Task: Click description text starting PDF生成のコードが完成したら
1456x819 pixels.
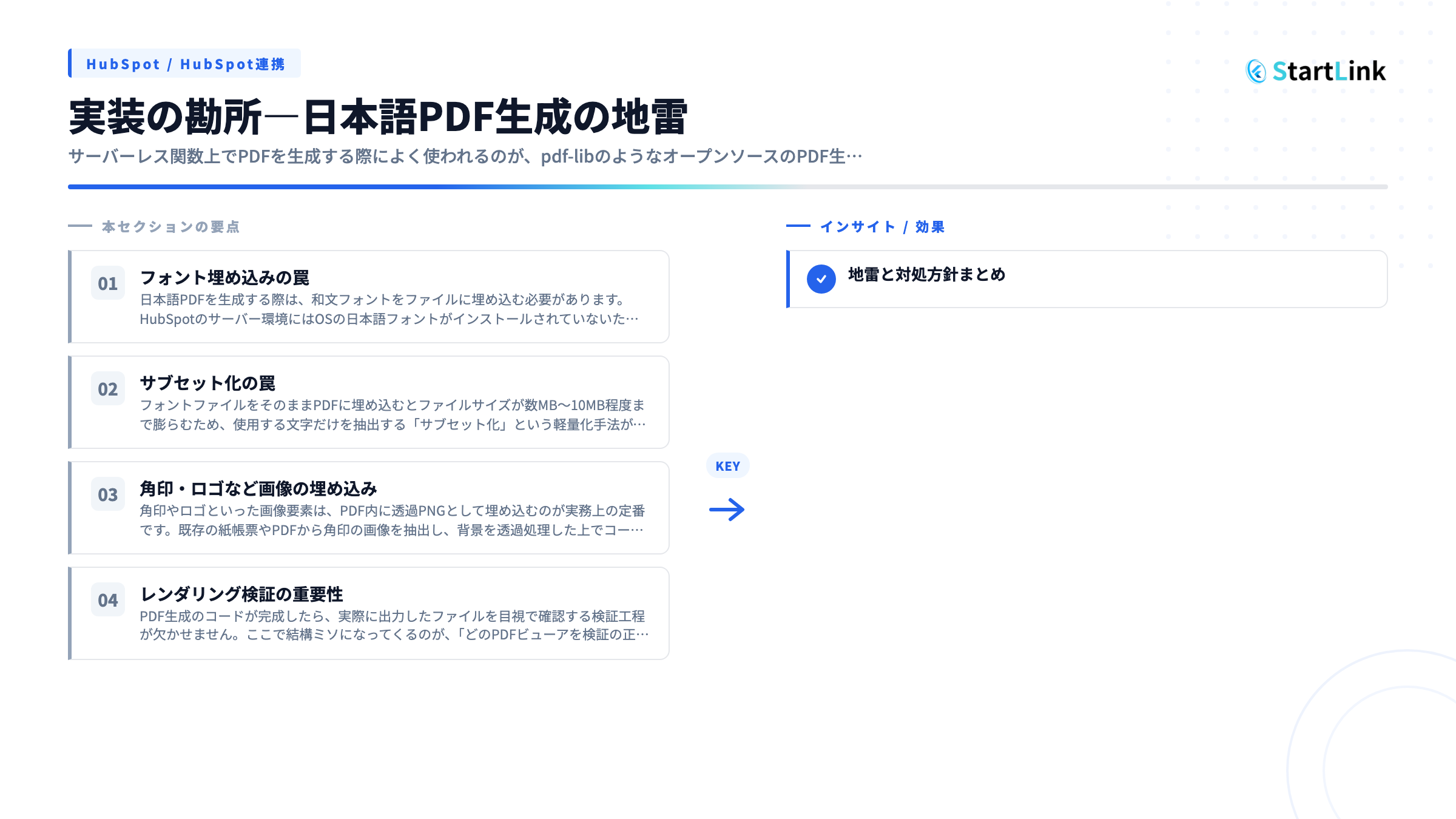Action: [393, 616]
